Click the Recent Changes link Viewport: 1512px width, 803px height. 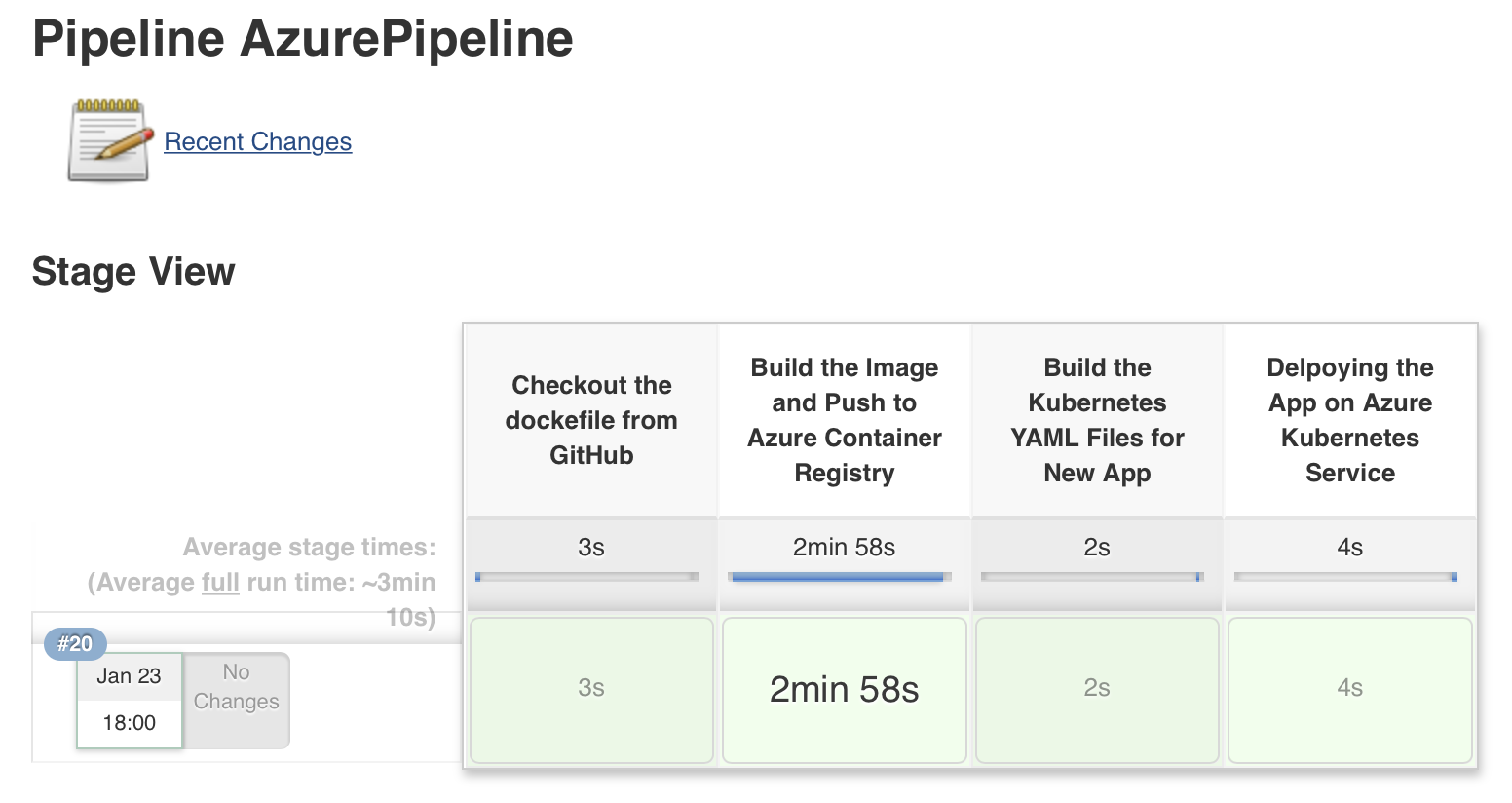coord(257,141)
